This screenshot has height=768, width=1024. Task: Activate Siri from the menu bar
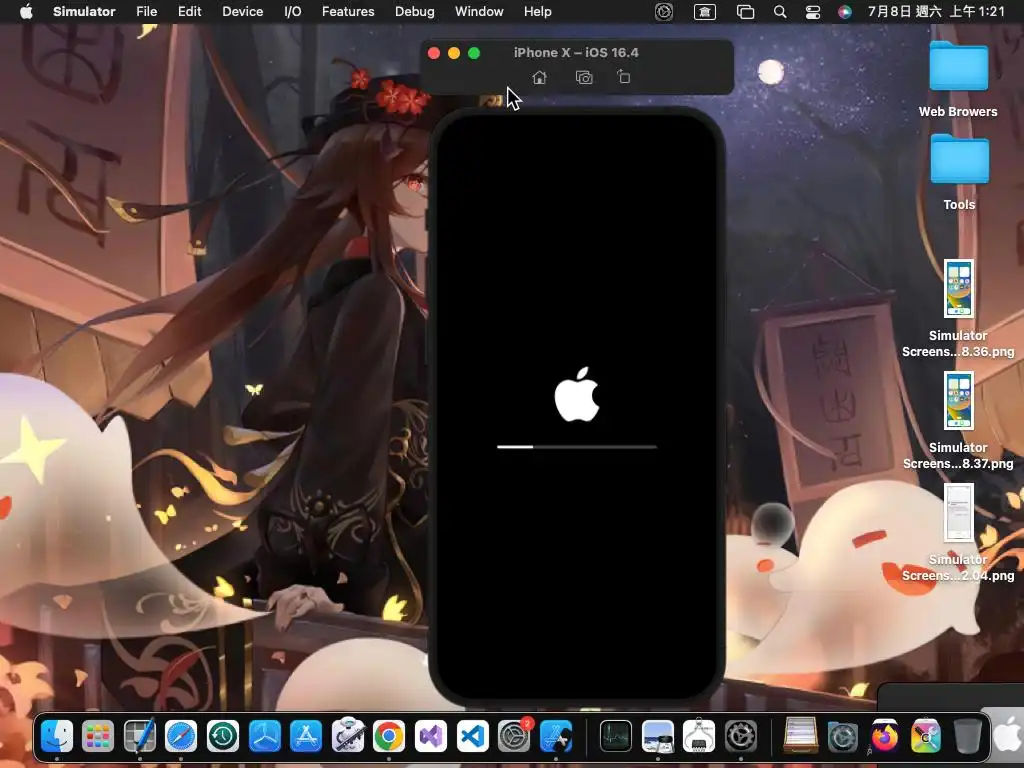[844, 12]
